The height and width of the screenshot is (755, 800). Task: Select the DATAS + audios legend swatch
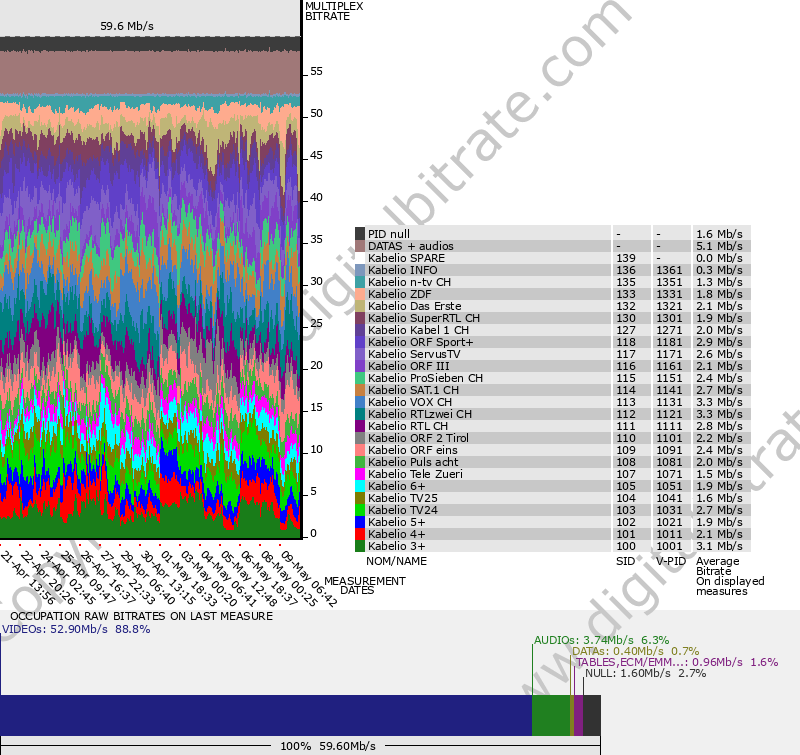360,246
